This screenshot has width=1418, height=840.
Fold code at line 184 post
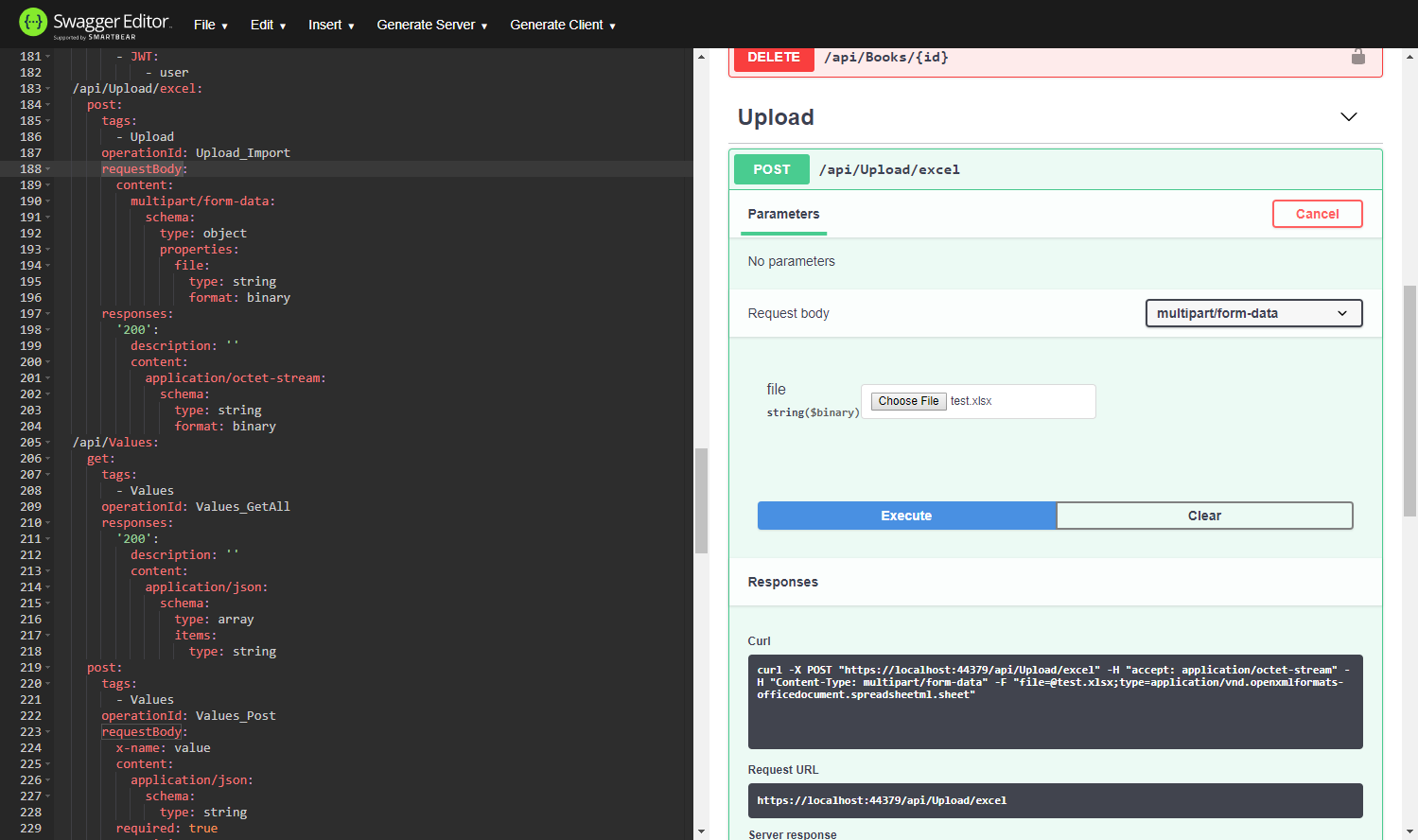(x=48, y=105)
